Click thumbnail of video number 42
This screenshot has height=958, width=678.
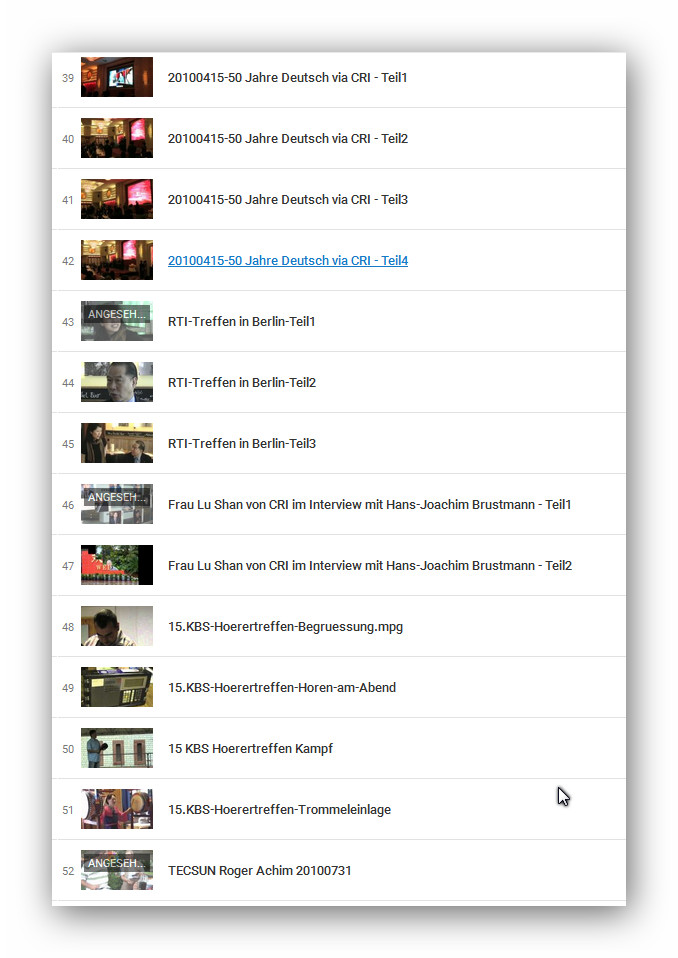point(117,260)
